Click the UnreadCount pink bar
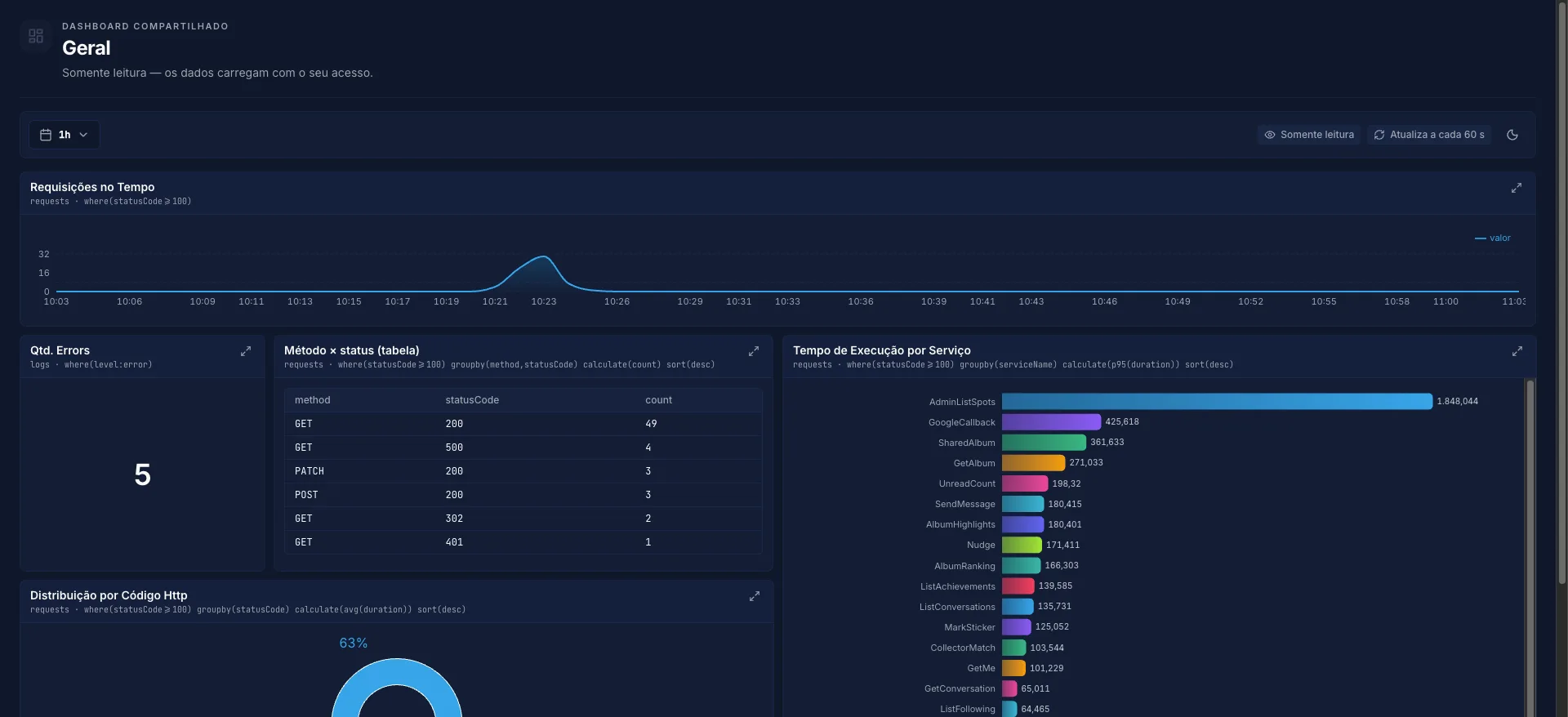The image size is (1568, 717). tap(1025, 483)
